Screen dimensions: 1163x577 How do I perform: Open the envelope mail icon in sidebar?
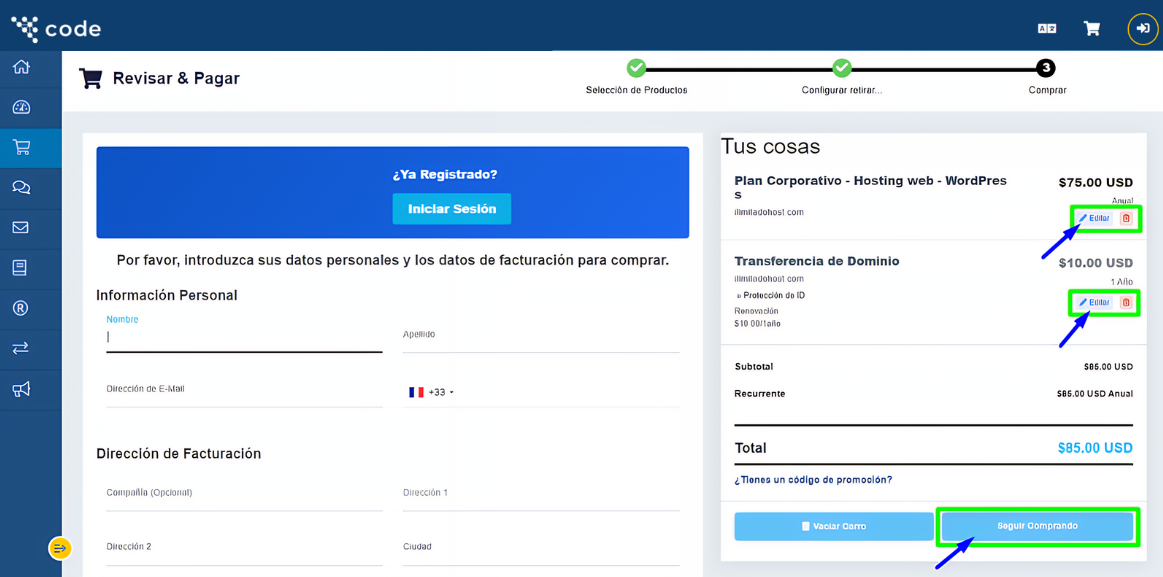coord(21,228)
